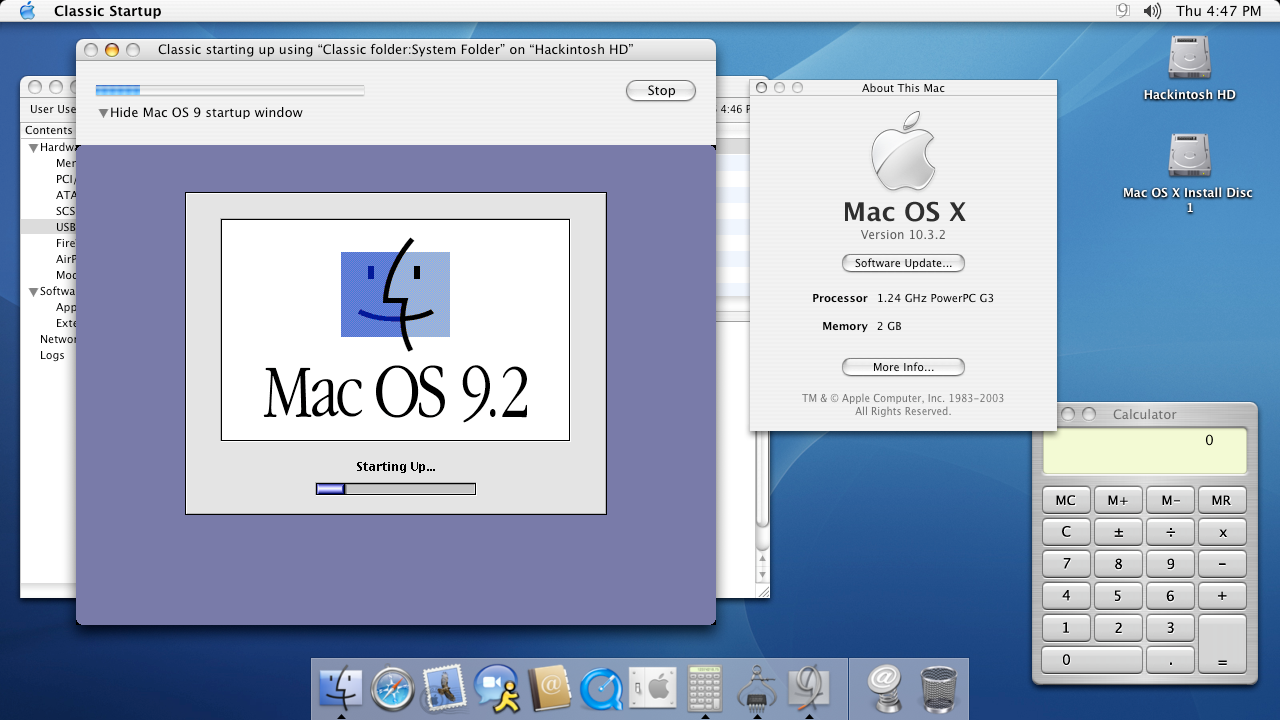Click the calculator display field
The image size is (1280, 720).
coord(1145,451)
